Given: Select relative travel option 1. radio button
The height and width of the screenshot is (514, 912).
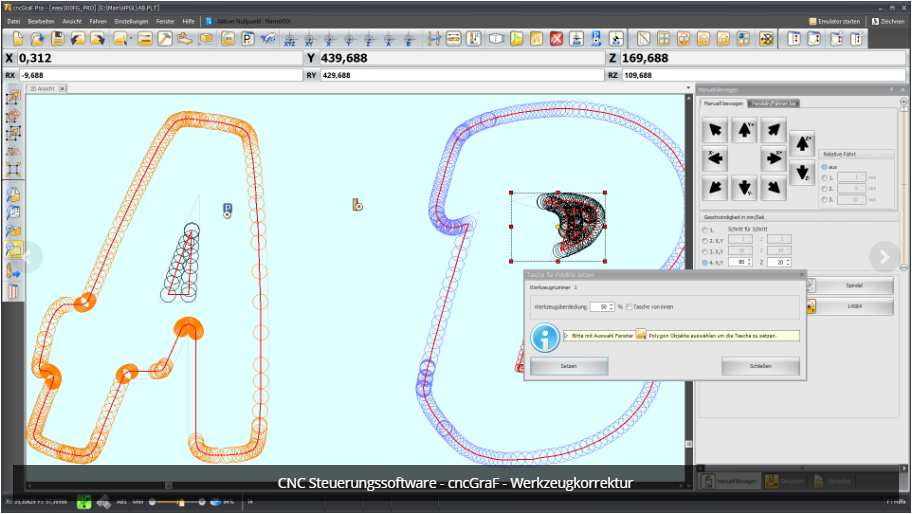Looking at the screenshot, I should pyautogui.click(x=824, y=177).
